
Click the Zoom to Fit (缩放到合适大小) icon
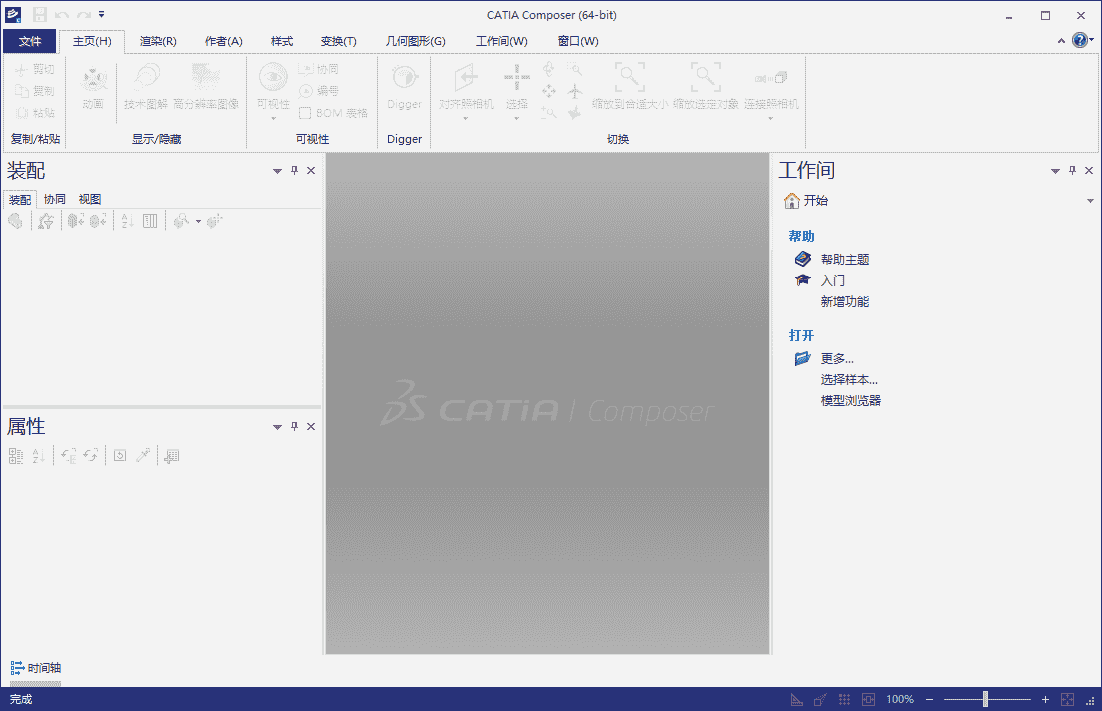click(629, 79)
